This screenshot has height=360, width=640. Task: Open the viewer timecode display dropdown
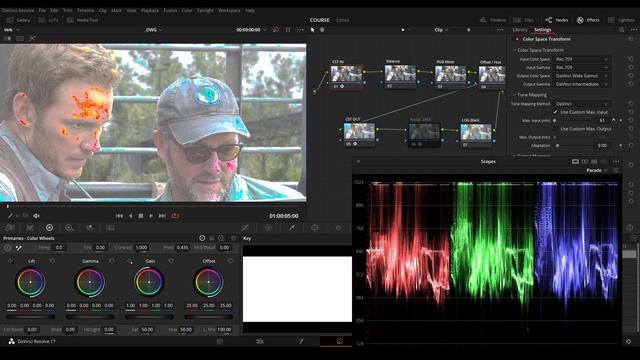pyautogui.click(x=251, y=30)
